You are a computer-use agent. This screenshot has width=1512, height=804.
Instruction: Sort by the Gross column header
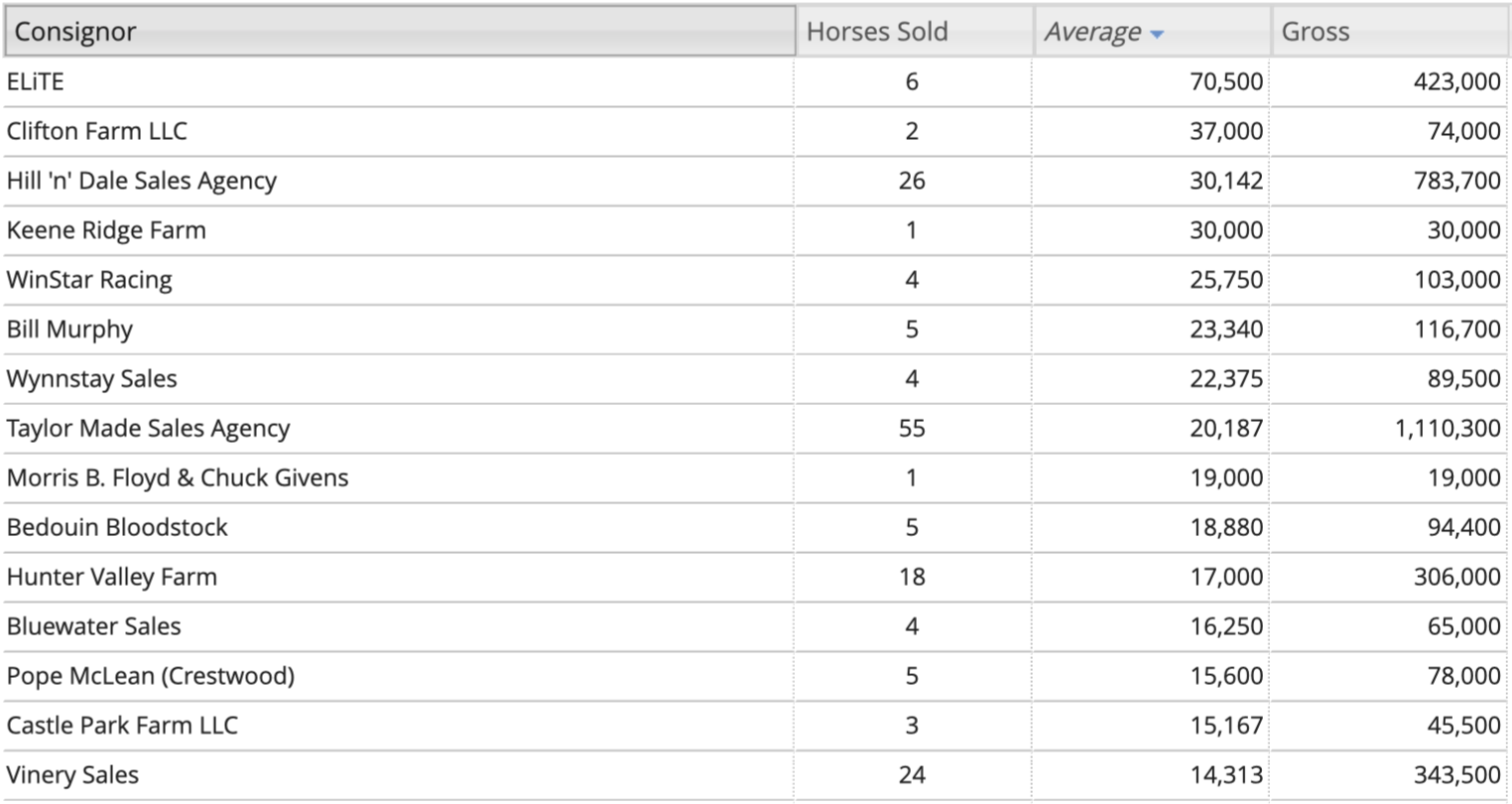click(x=1391, y=31)
